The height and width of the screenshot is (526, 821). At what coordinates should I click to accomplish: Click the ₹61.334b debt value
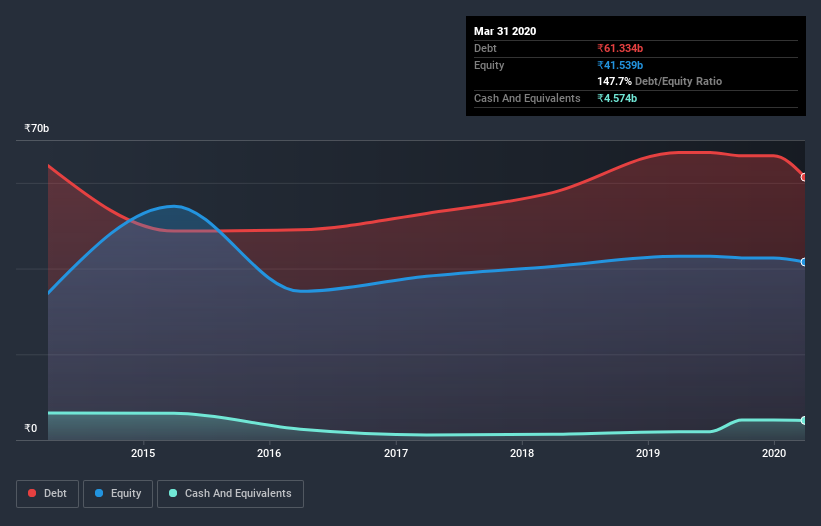coord(620,48)
